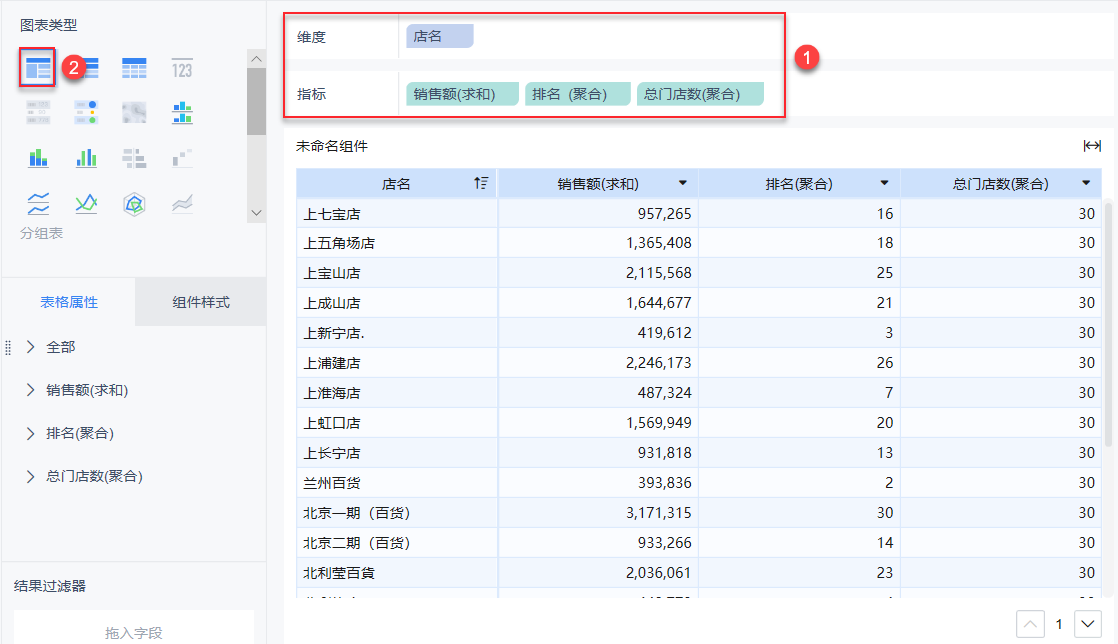Select the map chart type icon

[x=134, y=112]
